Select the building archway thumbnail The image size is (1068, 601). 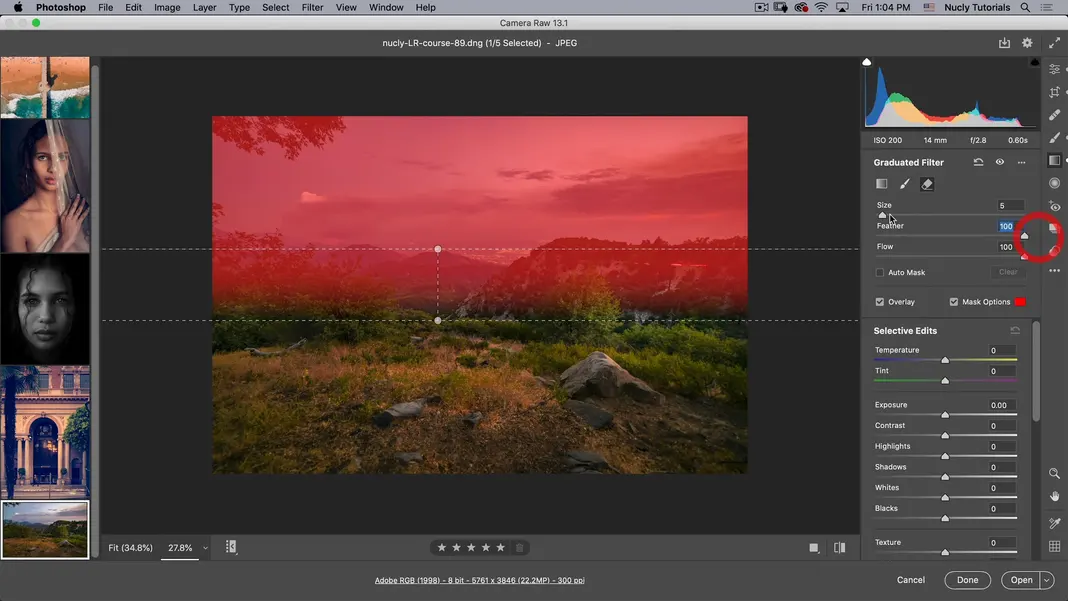pos(45,432)
